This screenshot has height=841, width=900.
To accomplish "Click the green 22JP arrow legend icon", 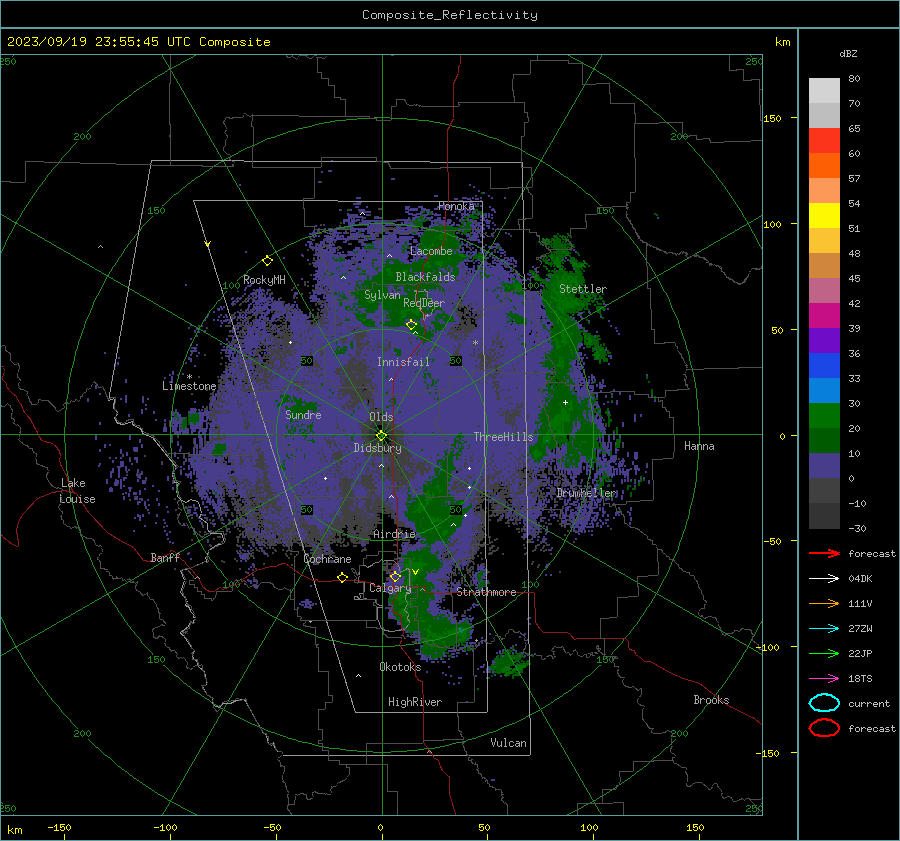I will [824, 653].
